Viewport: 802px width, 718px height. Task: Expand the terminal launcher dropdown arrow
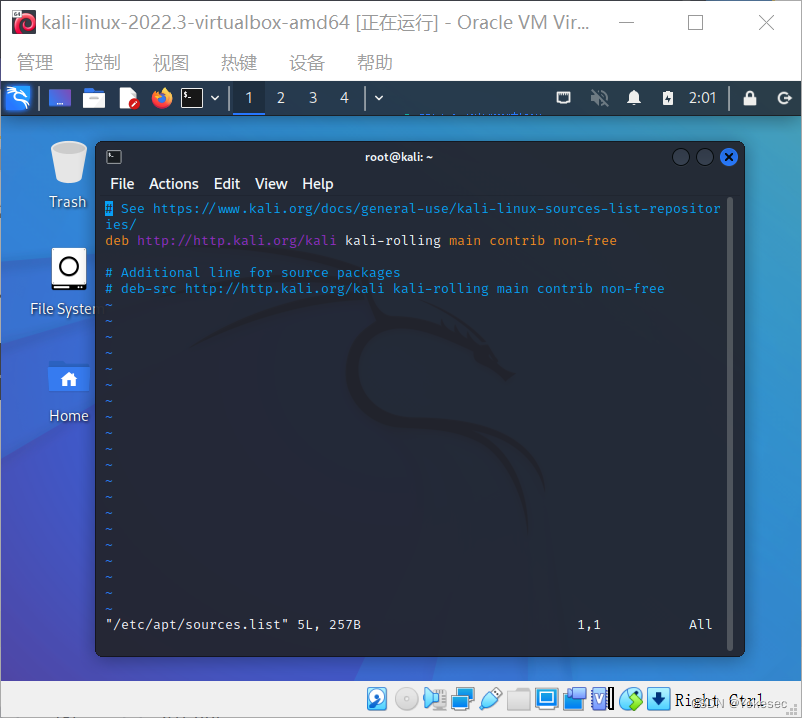tap(215, 98)
